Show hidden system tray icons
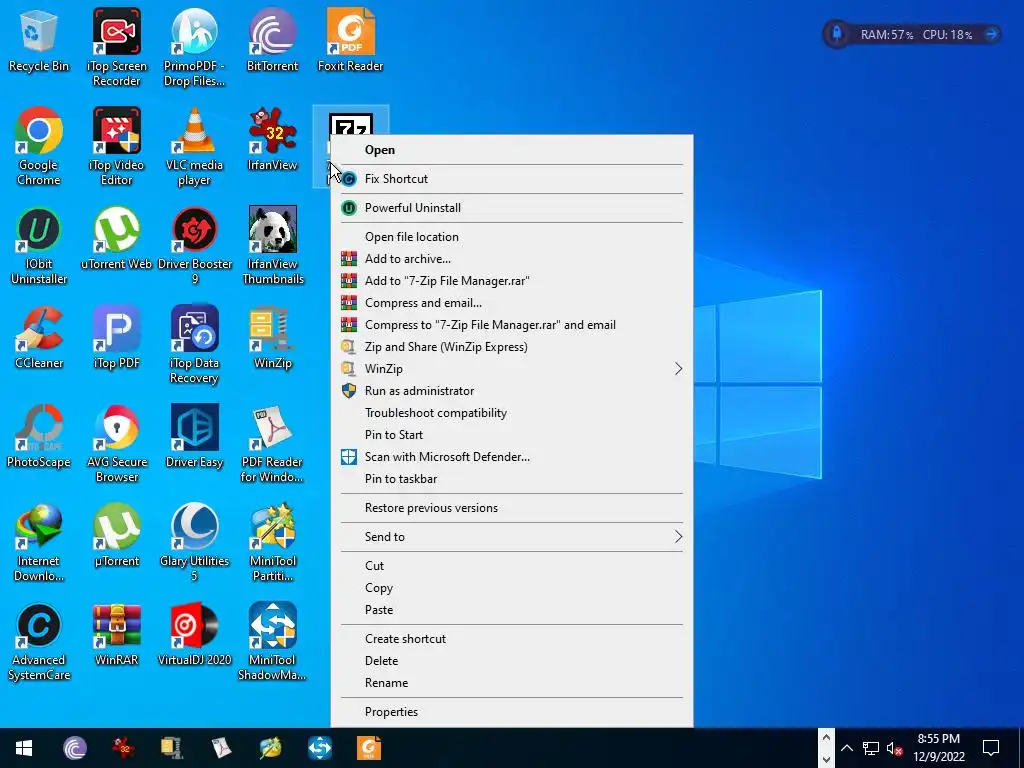Image resolution: width=1024 pixels, height=768 pixels. pyautogui.click(x=846, y=748)
